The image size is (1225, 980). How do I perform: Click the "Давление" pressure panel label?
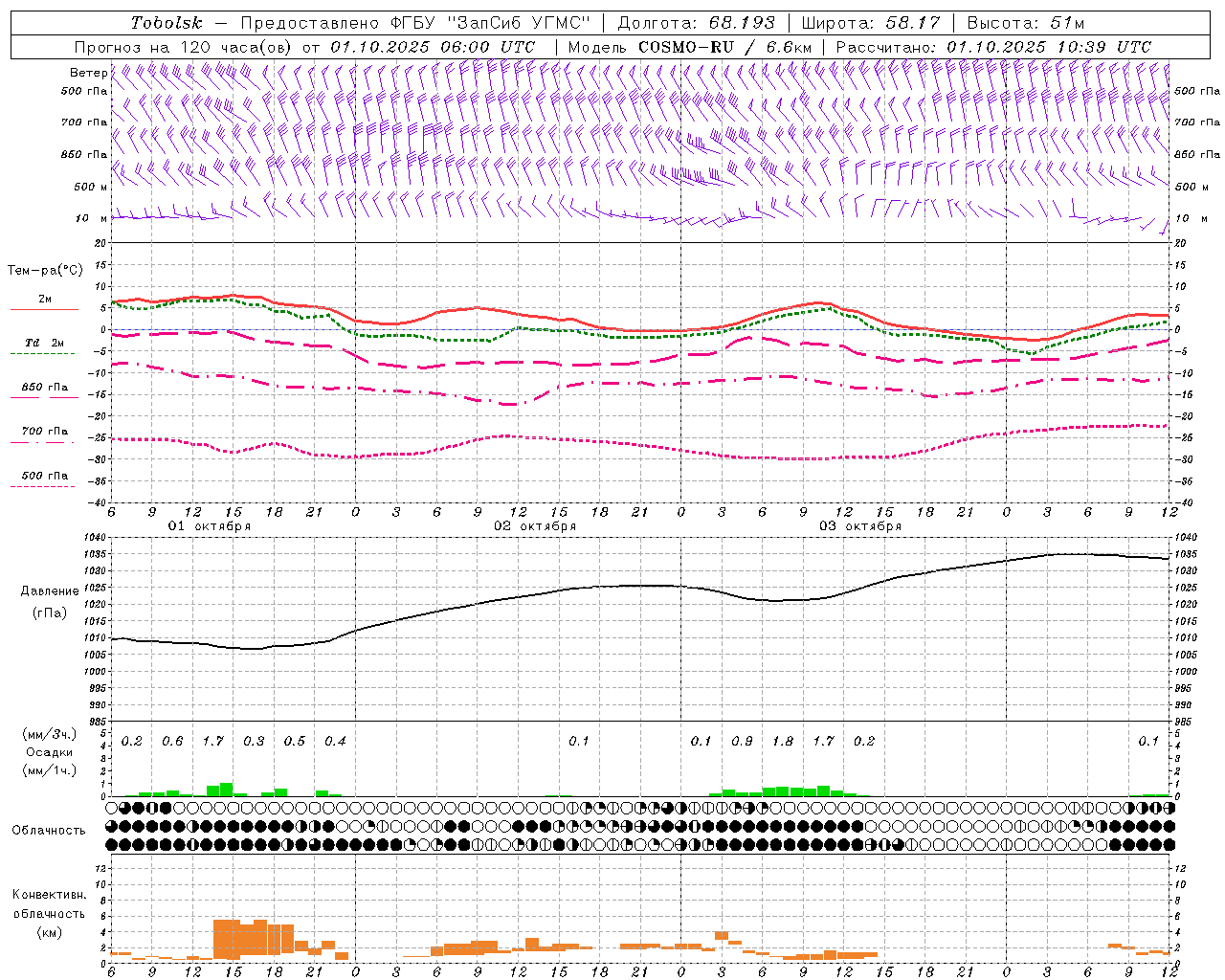click(50, 591)
